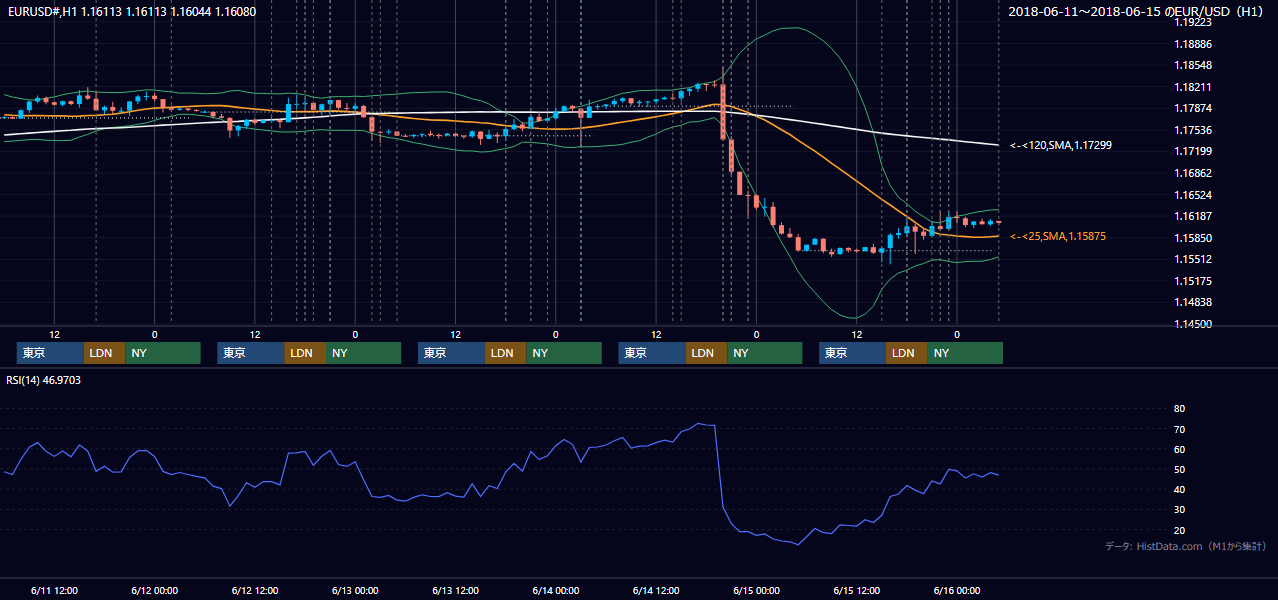Click the HistData.com data attribution text
This screenshot has height=600, width=1278.
coord(1185,546)
